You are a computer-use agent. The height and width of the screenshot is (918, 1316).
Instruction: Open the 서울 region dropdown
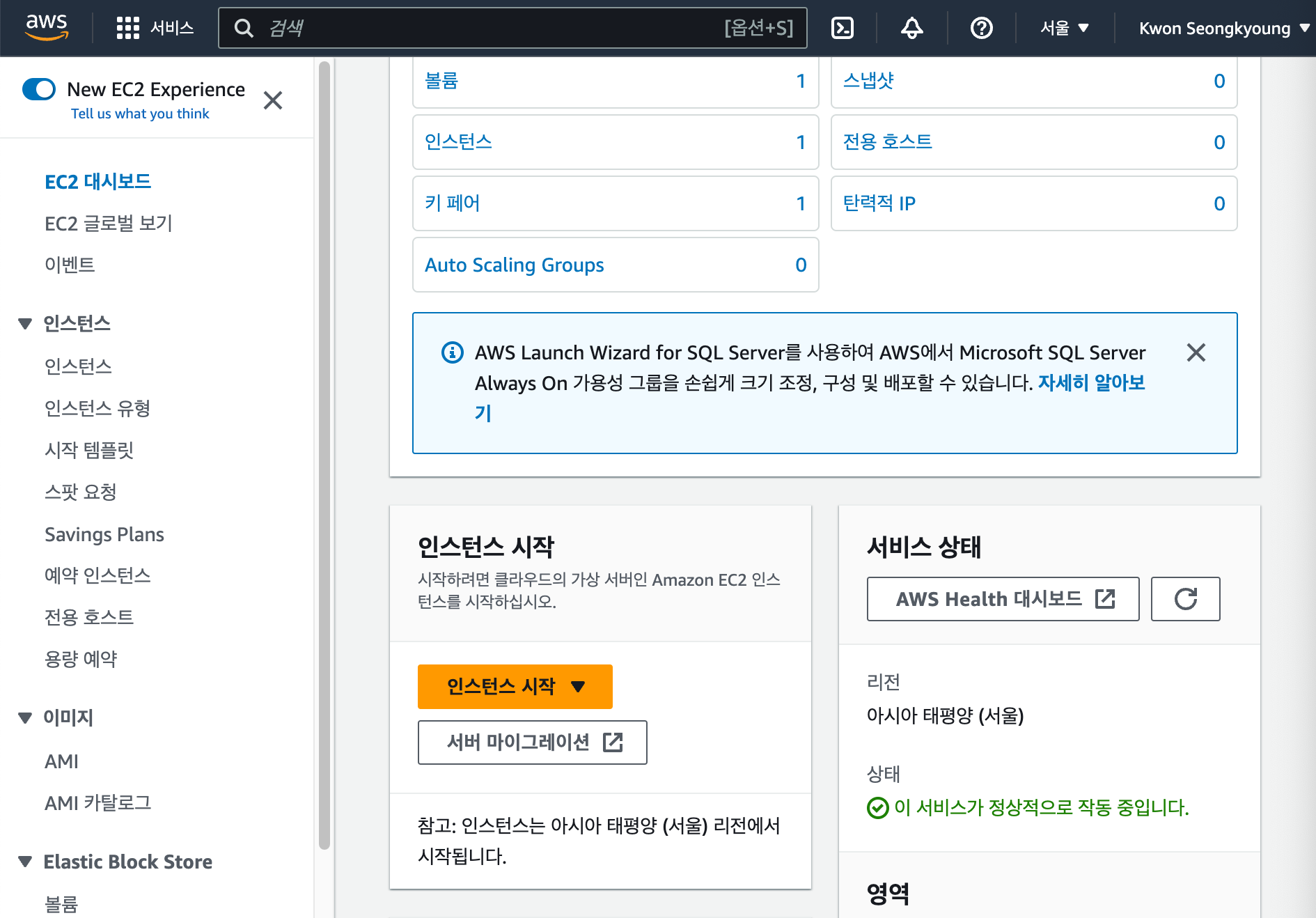(1065, 28)
